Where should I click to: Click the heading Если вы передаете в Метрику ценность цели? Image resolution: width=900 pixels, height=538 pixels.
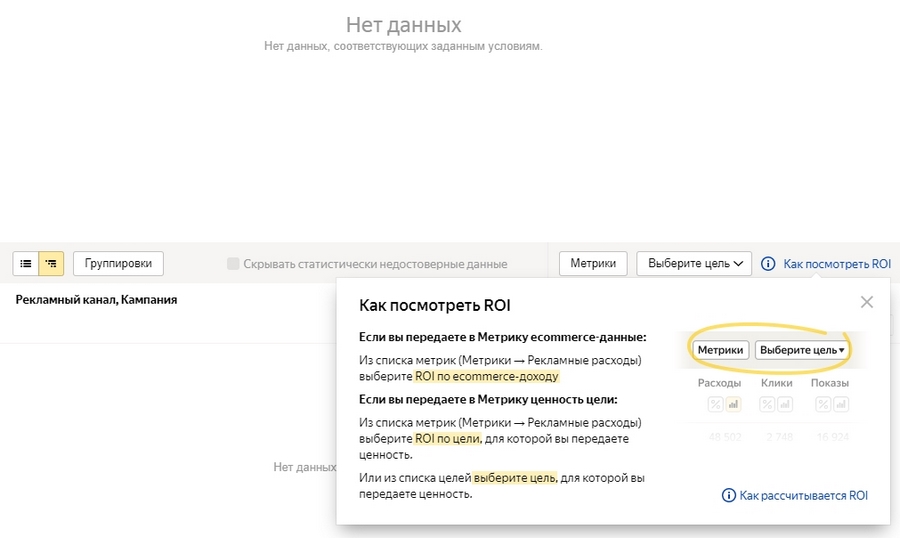click(488, 399)
